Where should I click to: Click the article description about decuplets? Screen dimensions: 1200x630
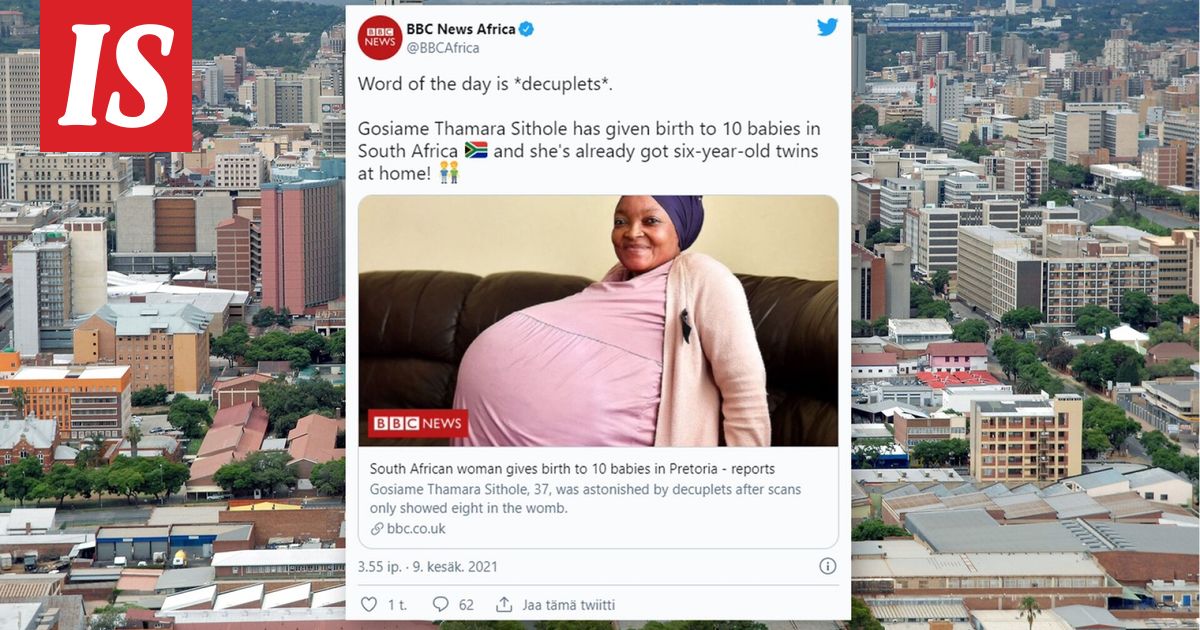[x=585, y=498]
